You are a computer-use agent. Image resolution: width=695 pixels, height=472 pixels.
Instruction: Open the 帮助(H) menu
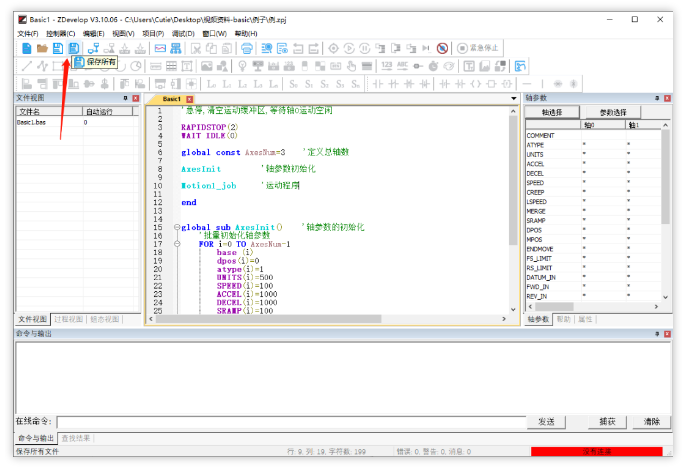point(246,34)
